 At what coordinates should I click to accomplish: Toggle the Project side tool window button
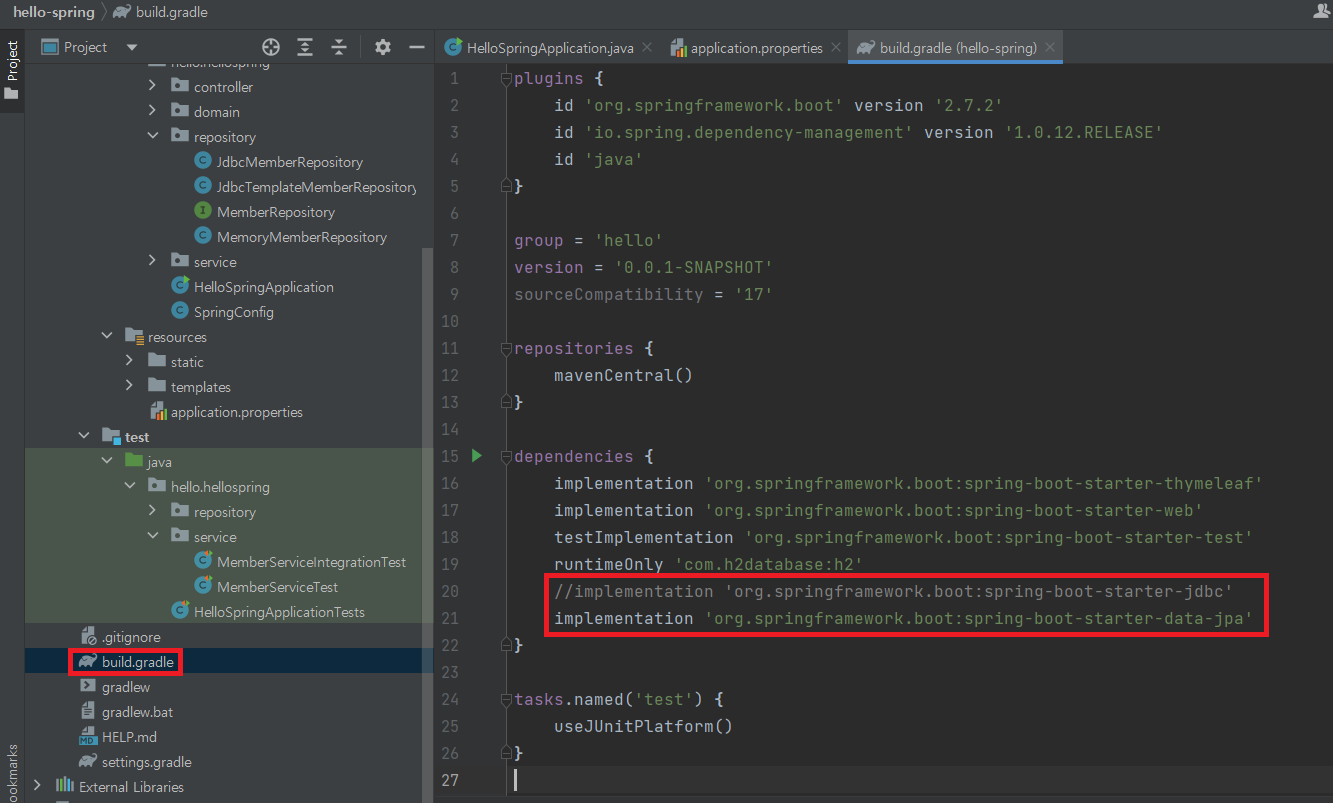pos(12,70)
